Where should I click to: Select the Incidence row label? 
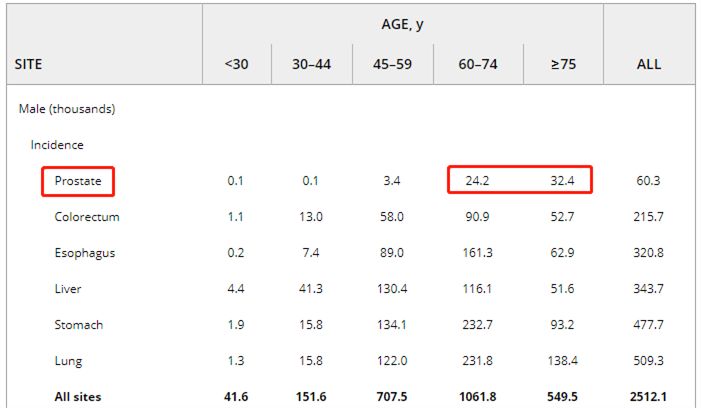point(57,145)
